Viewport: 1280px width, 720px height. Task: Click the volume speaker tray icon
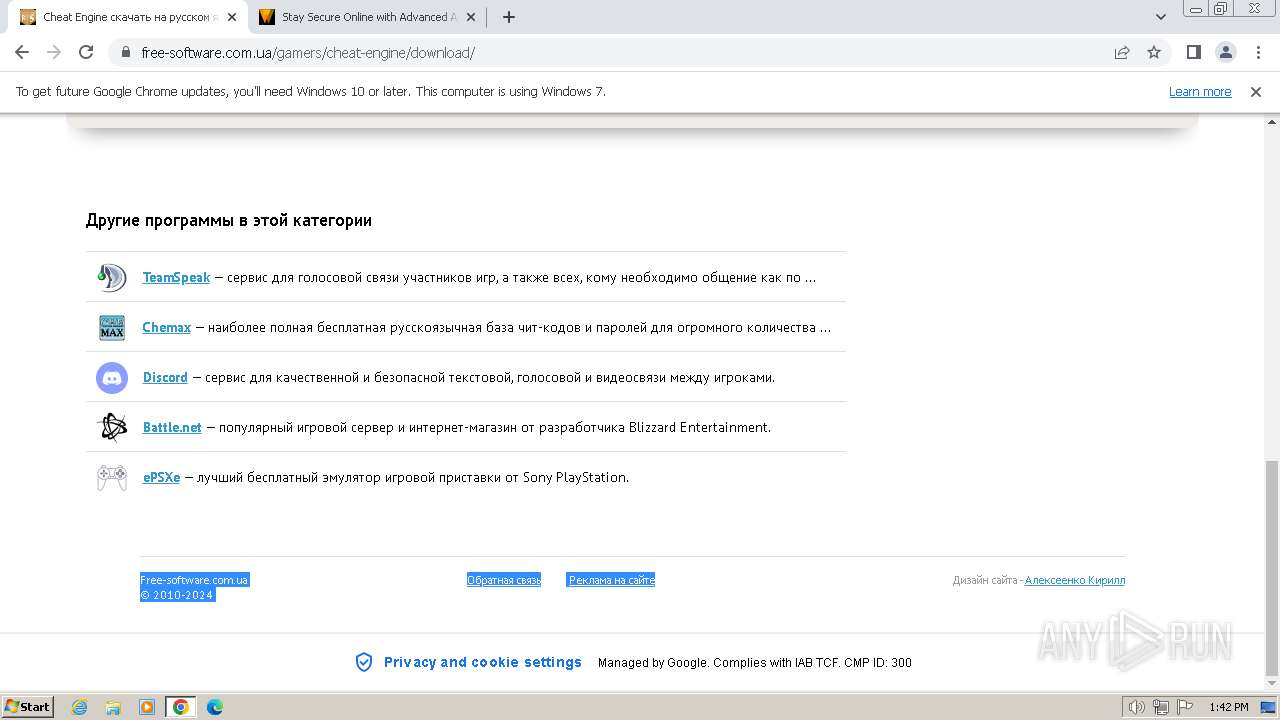(1137, 707)
